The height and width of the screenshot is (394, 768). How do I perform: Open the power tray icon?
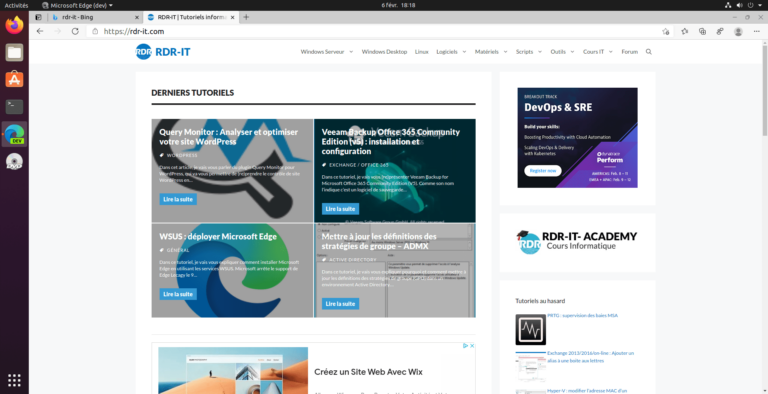tap(751, 5)
